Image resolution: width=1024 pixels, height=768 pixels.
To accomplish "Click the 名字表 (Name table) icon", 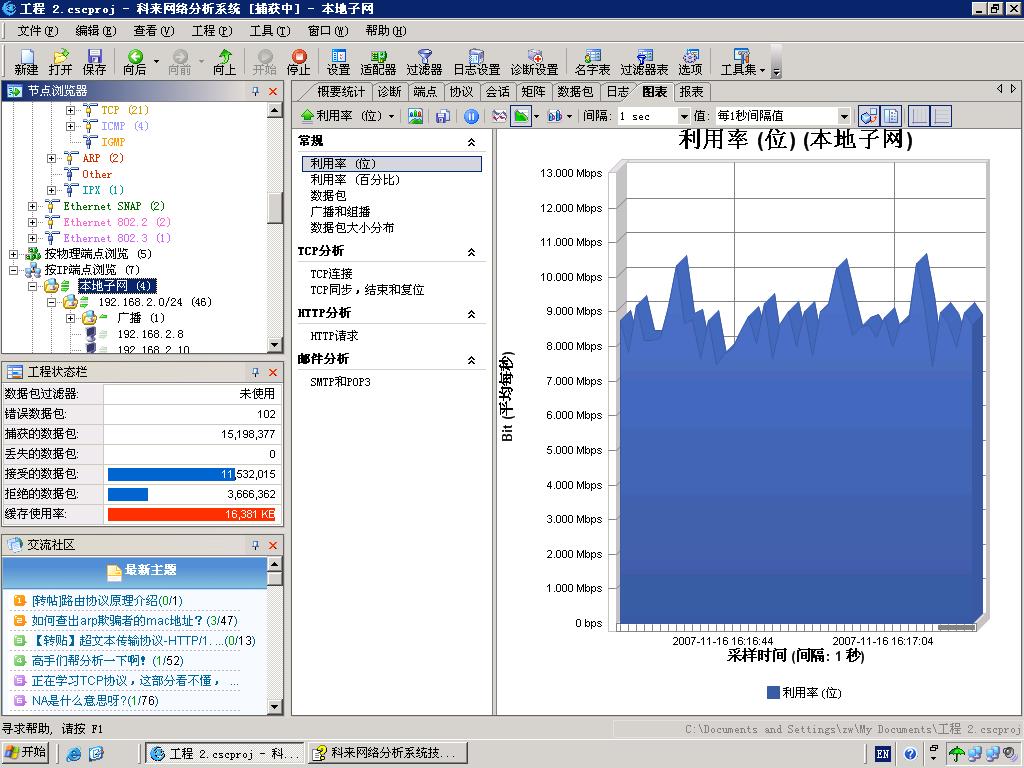I will (592, 58).
